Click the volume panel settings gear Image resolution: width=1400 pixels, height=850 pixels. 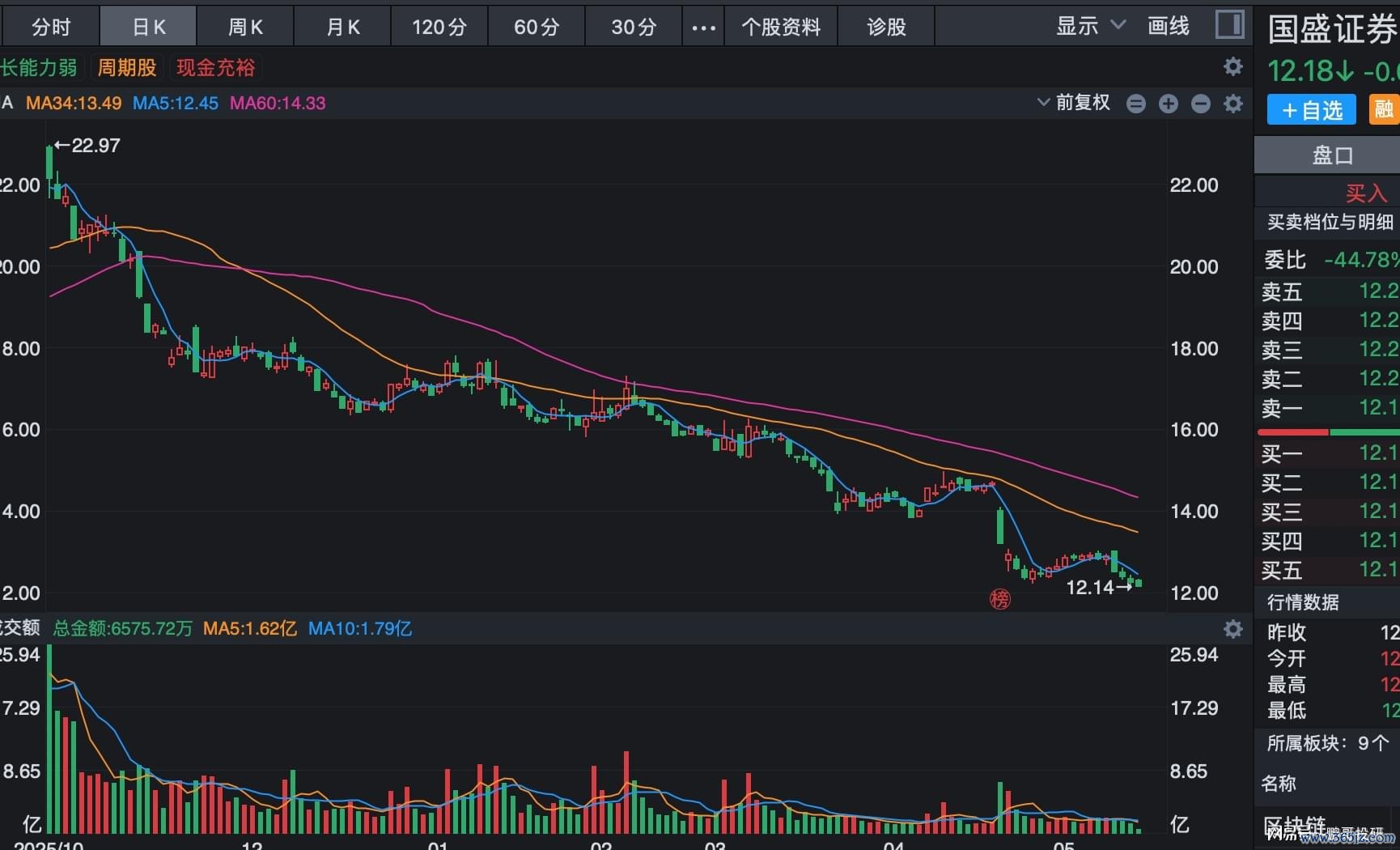tap(1232, 629)
